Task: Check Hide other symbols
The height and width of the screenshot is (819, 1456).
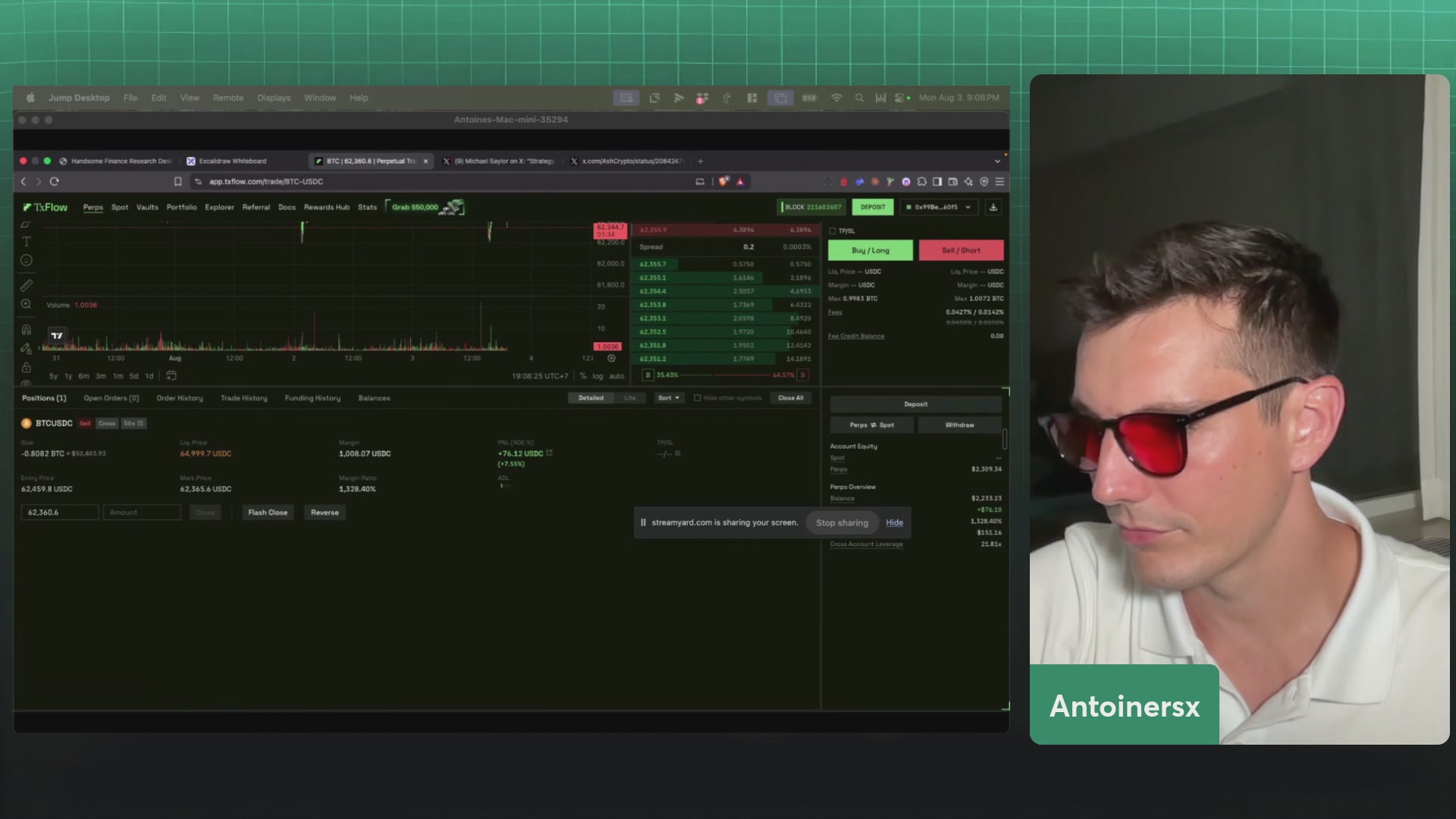Action: (x=698, y=398)
